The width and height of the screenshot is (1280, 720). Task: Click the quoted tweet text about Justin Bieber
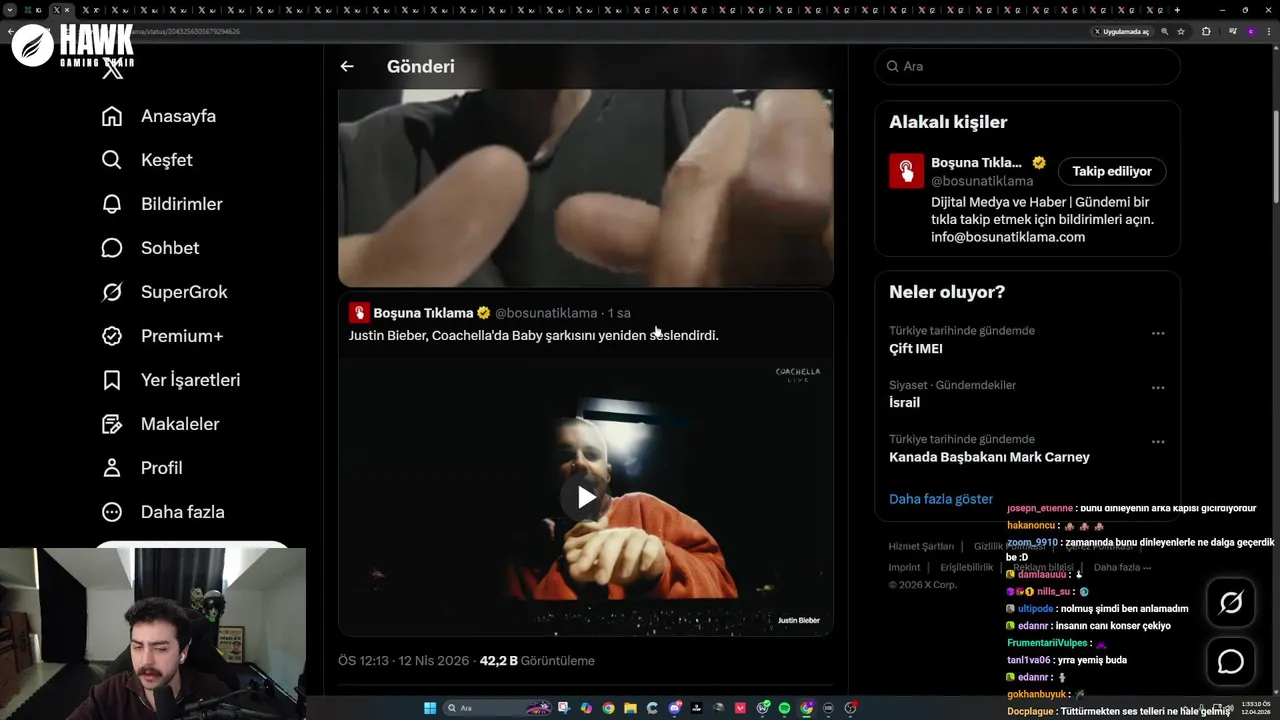[534, 336]
